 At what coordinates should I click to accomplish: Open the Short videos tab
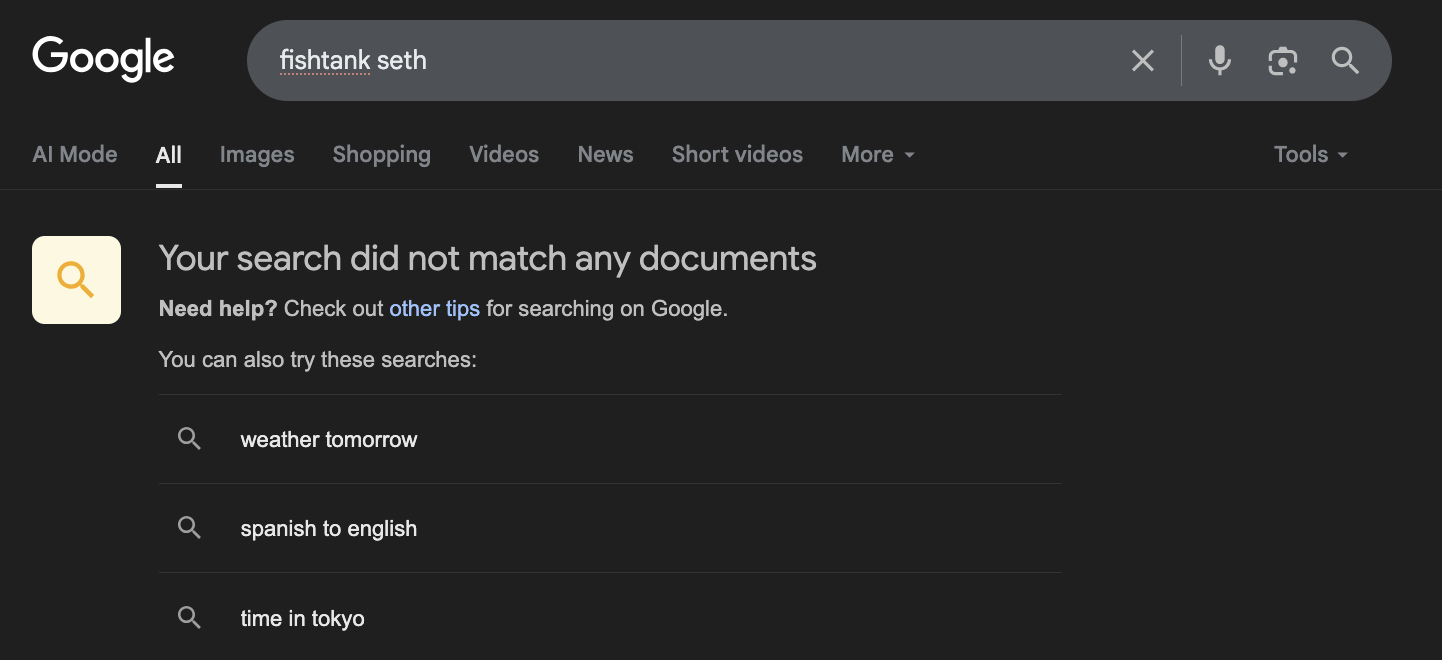(x=737, y=155)
